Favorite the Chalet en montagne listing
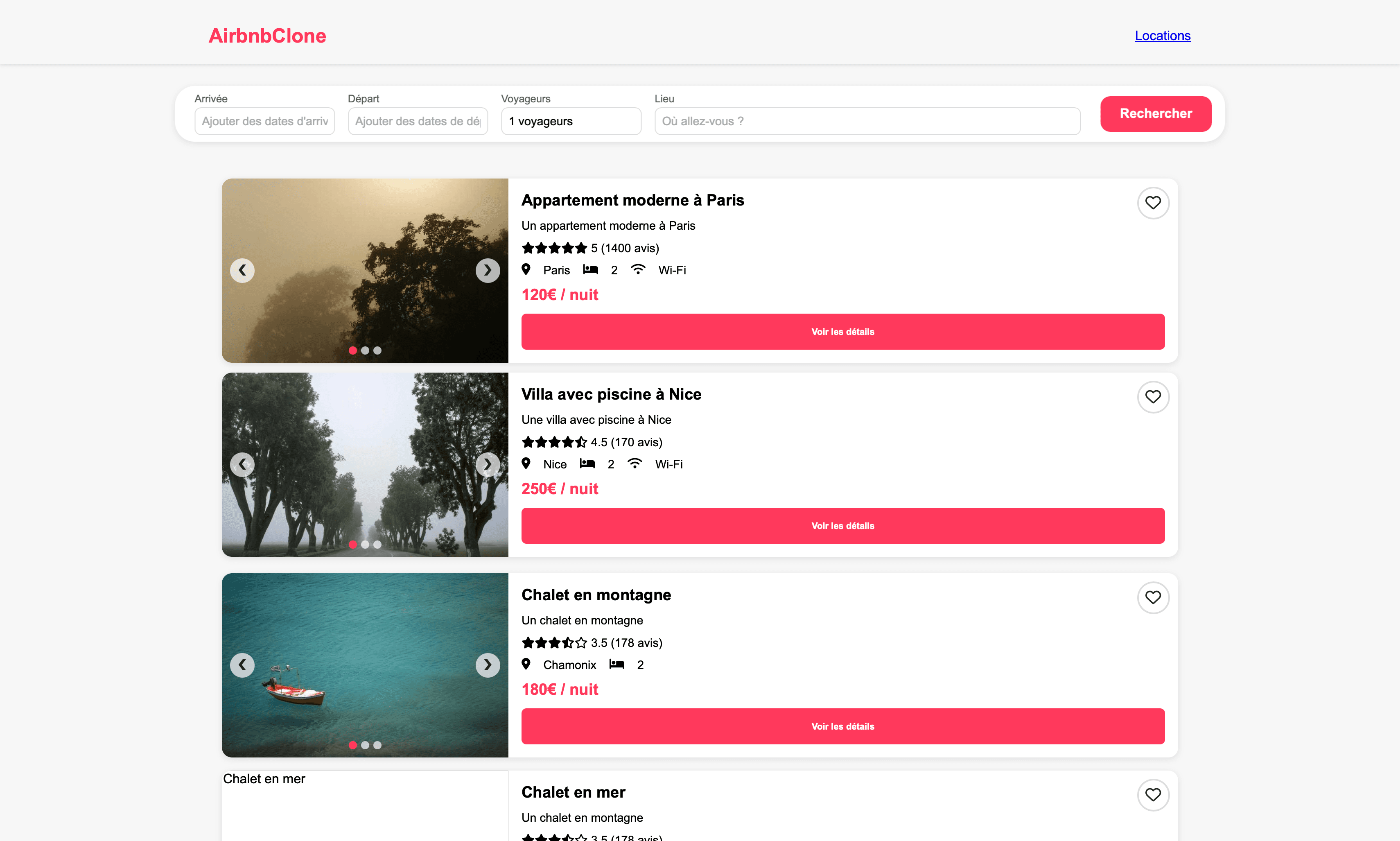 1152,597
